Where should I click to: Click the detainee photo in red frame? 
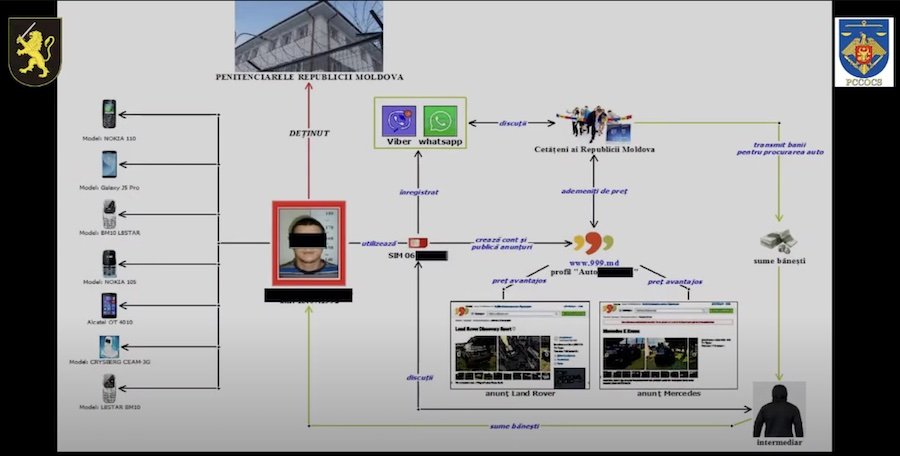click(308, 243)
